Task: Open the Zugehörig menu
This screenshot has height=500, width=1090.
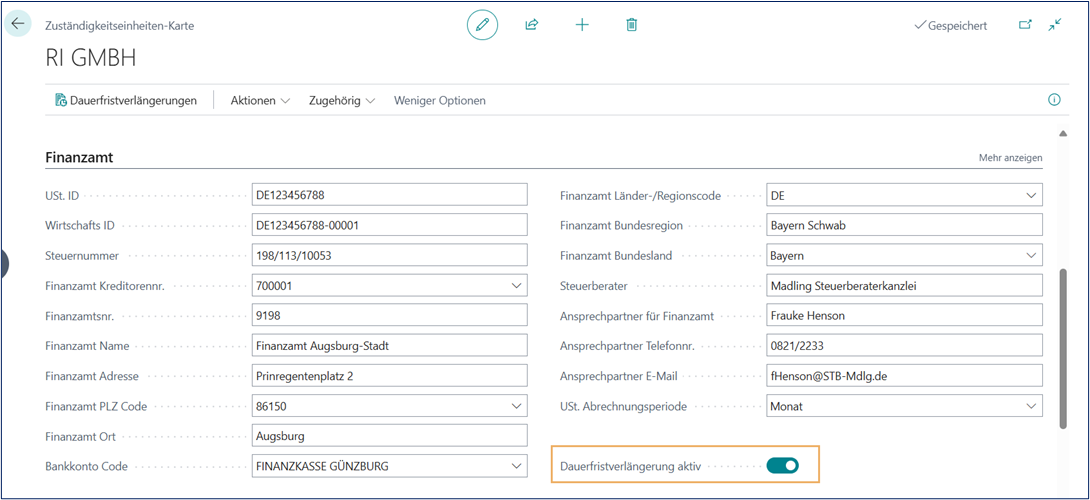Action: coord(342,100)
